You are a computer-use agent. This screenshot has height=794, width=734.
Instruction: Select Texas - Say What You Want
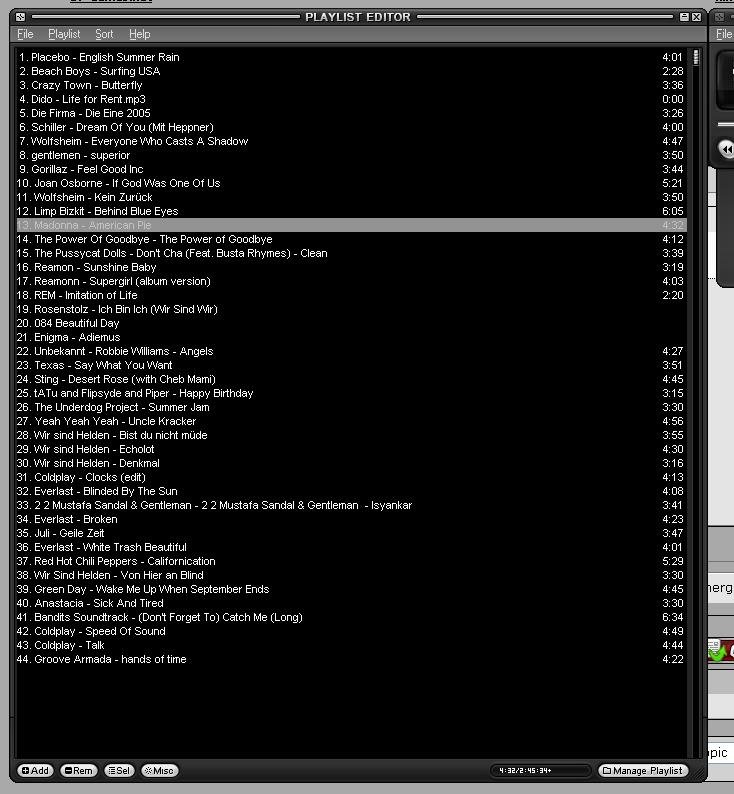(x=351, y=366)
